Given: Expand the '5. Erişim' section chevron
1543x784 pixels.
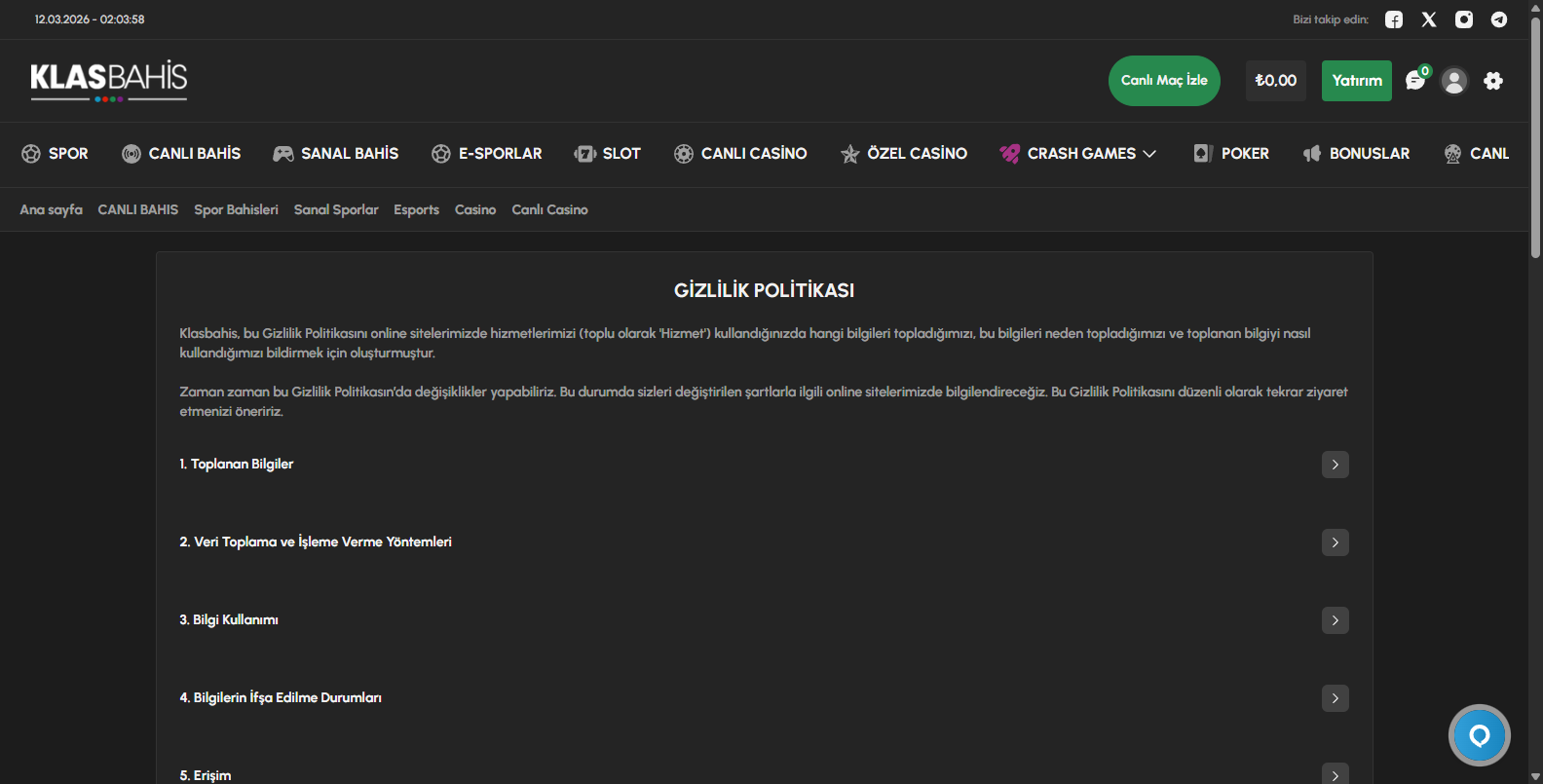Looking at the screenshot, I should tap(1336, 774).
